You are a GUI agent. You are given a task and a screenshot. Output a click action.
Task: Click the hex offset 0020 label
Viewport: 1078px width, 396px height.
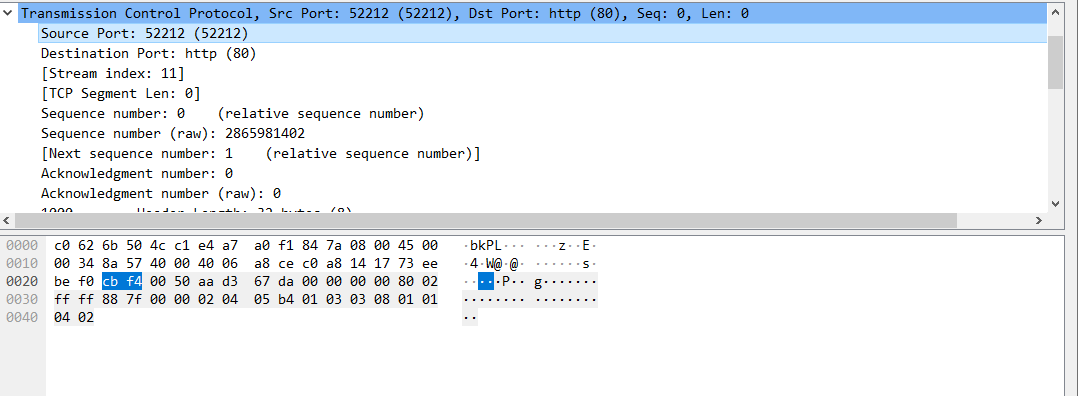click(21, 281)
